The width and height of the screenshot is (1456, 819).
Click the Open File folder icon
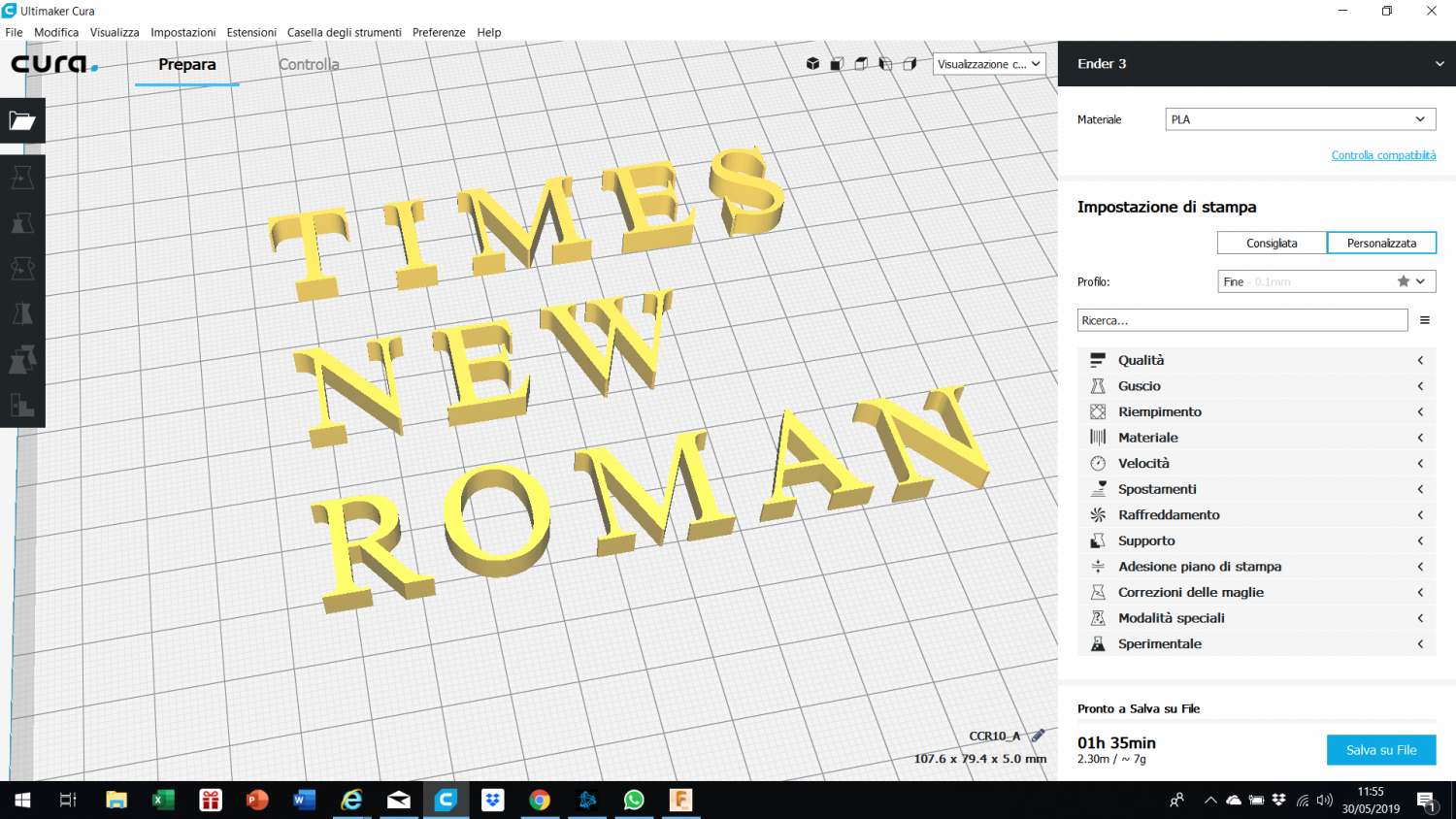(22, 121)
